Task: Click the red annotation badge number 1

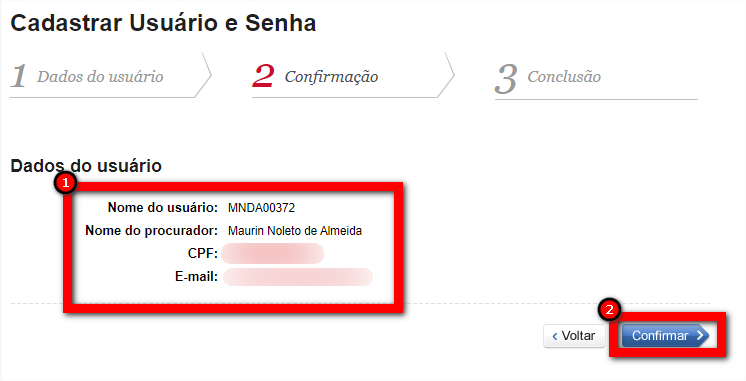Action: point(65,183)
